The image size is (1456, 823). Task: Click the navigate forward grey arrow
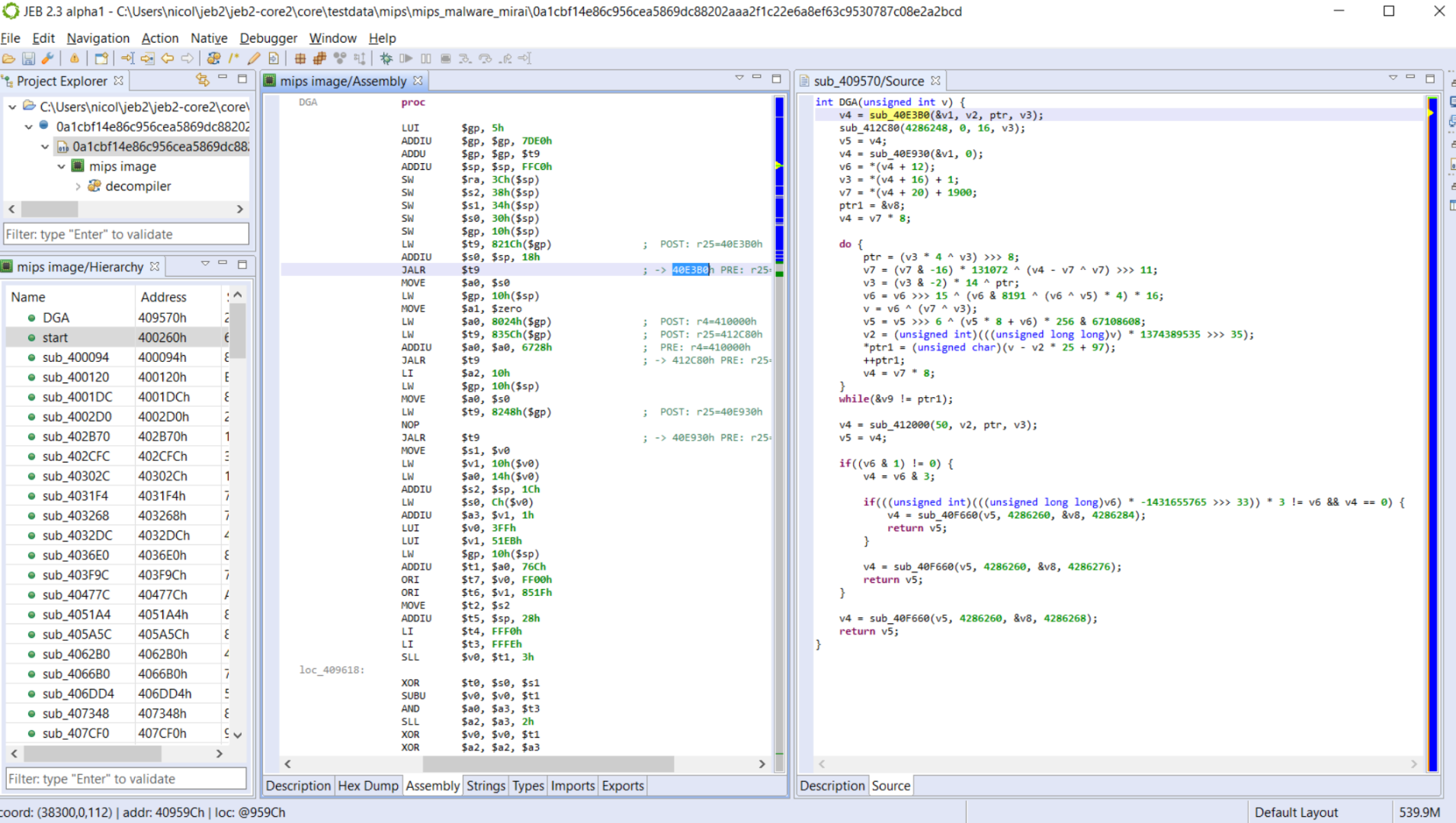[x=187, y=59]
